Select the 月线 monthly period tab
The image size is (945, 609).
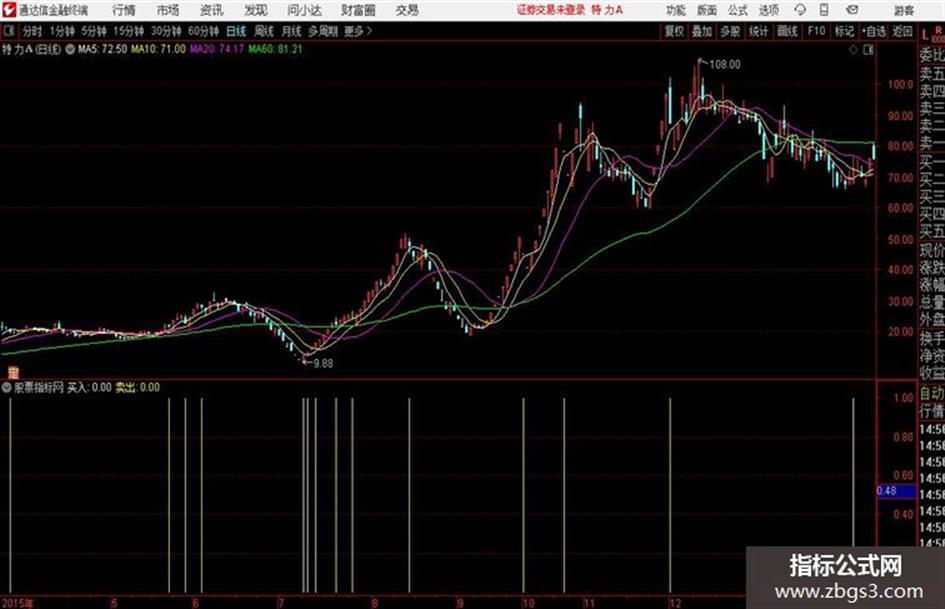(x=292, y=31)
